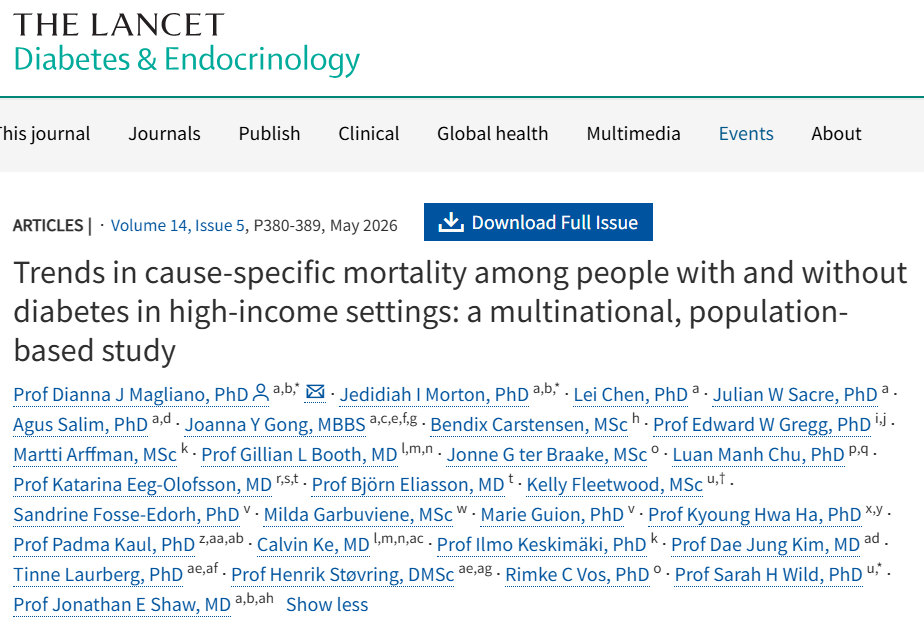Screen dimensions: 924x624
Task: Open the Publish menu
Action: click(x=269, y=133)
